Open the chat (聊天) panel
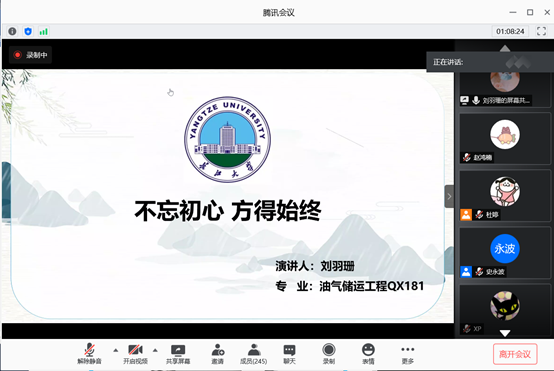The width and height of the screenshot is (554, 371). click(289, 354)
